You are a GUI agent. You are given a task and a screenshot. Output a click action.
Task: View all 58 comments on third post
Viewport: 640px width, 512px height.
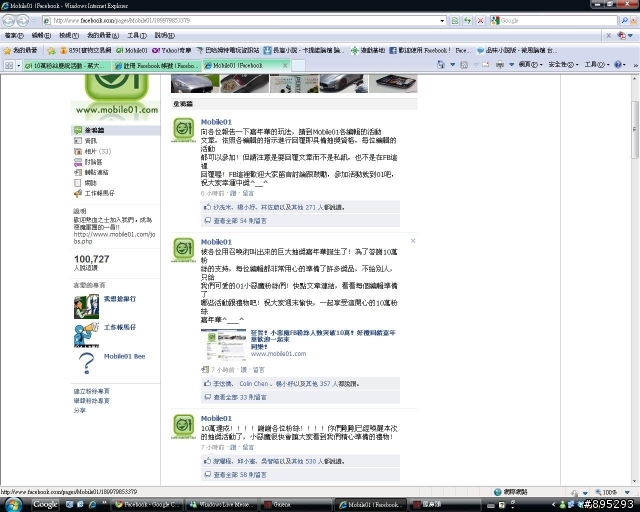click(240, 475)
